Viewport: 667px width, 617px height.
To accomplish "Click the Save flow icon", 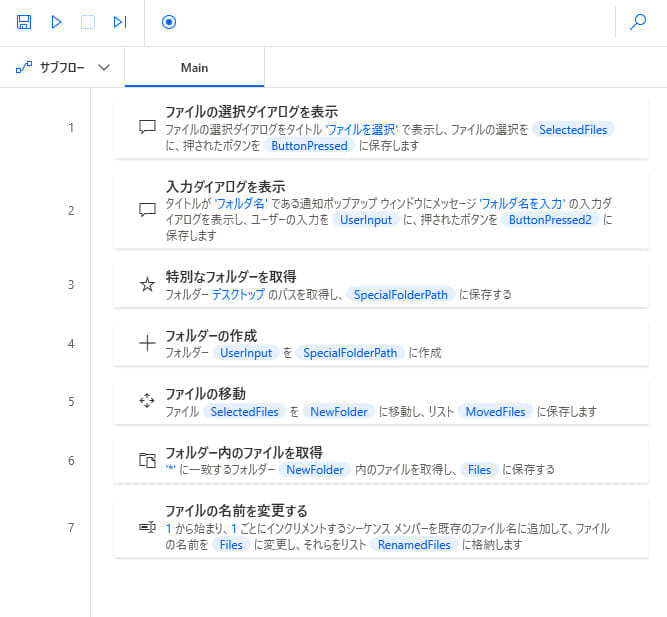I will (x=24, y=22).
